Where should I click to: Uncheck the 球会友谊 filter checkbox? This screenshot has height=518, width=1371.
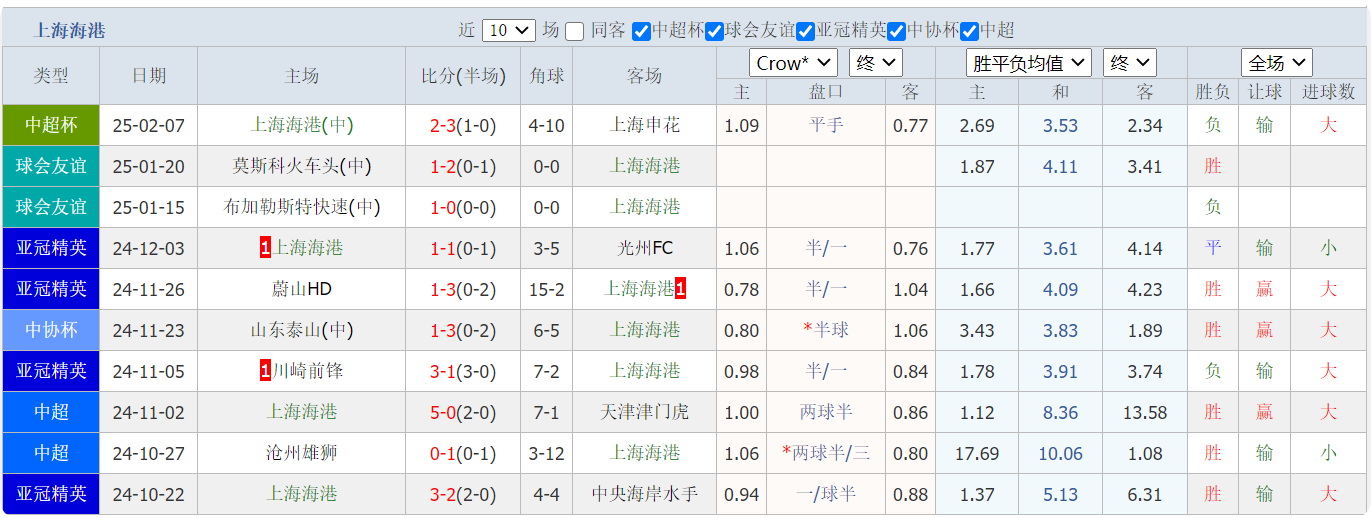pyautogui.click(x=714, y=31)
